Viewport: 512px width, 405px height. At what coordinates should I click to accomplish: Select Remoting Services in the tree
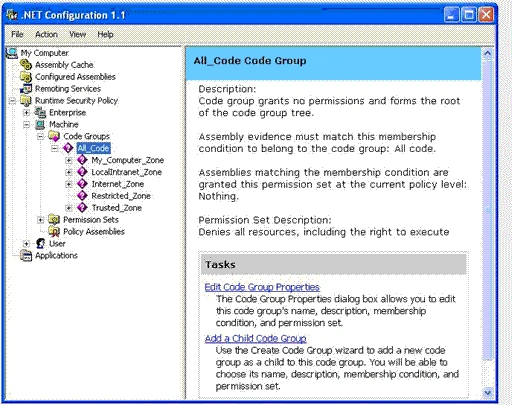(68, 89)
